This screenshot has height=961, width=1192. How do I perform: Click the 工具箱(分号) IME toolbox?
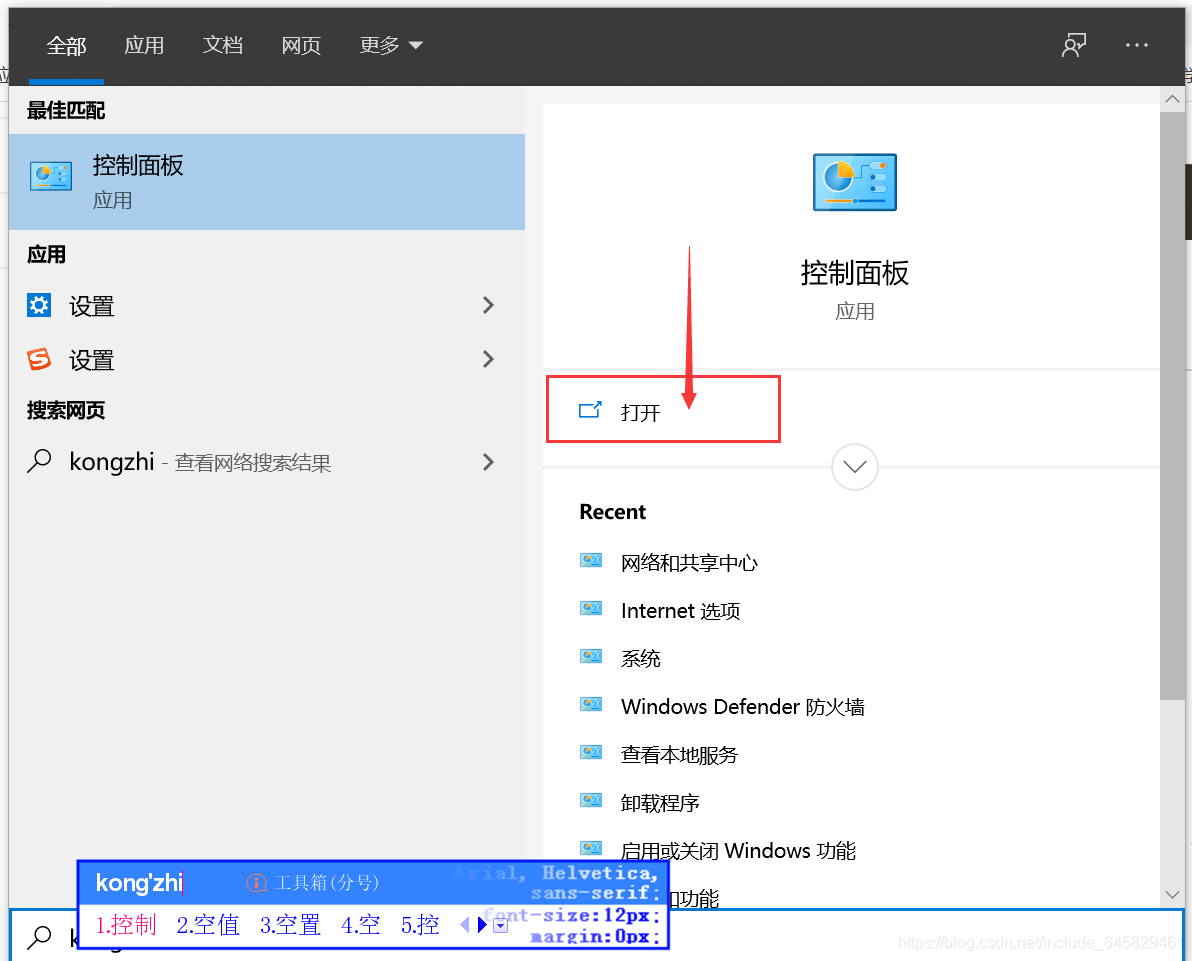326,883
